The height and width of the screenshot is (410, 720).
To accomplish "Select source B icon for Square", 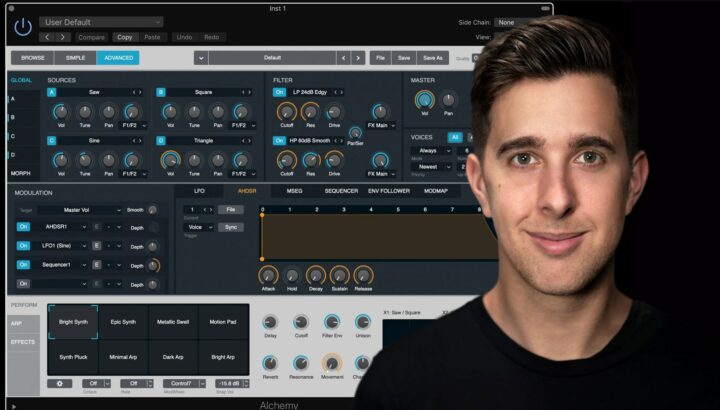I will tap(161, 92).
